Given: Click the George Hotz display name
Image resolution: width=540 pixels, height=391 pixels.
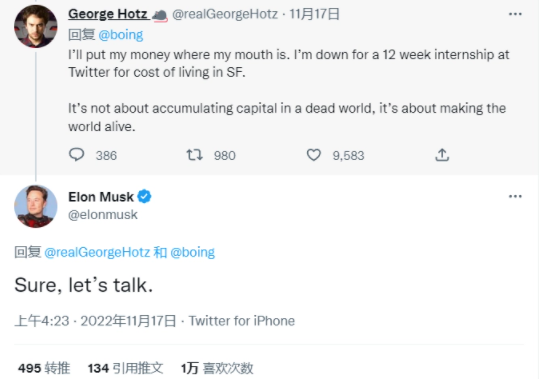Looking at the screenshot, I should [108, 14].
